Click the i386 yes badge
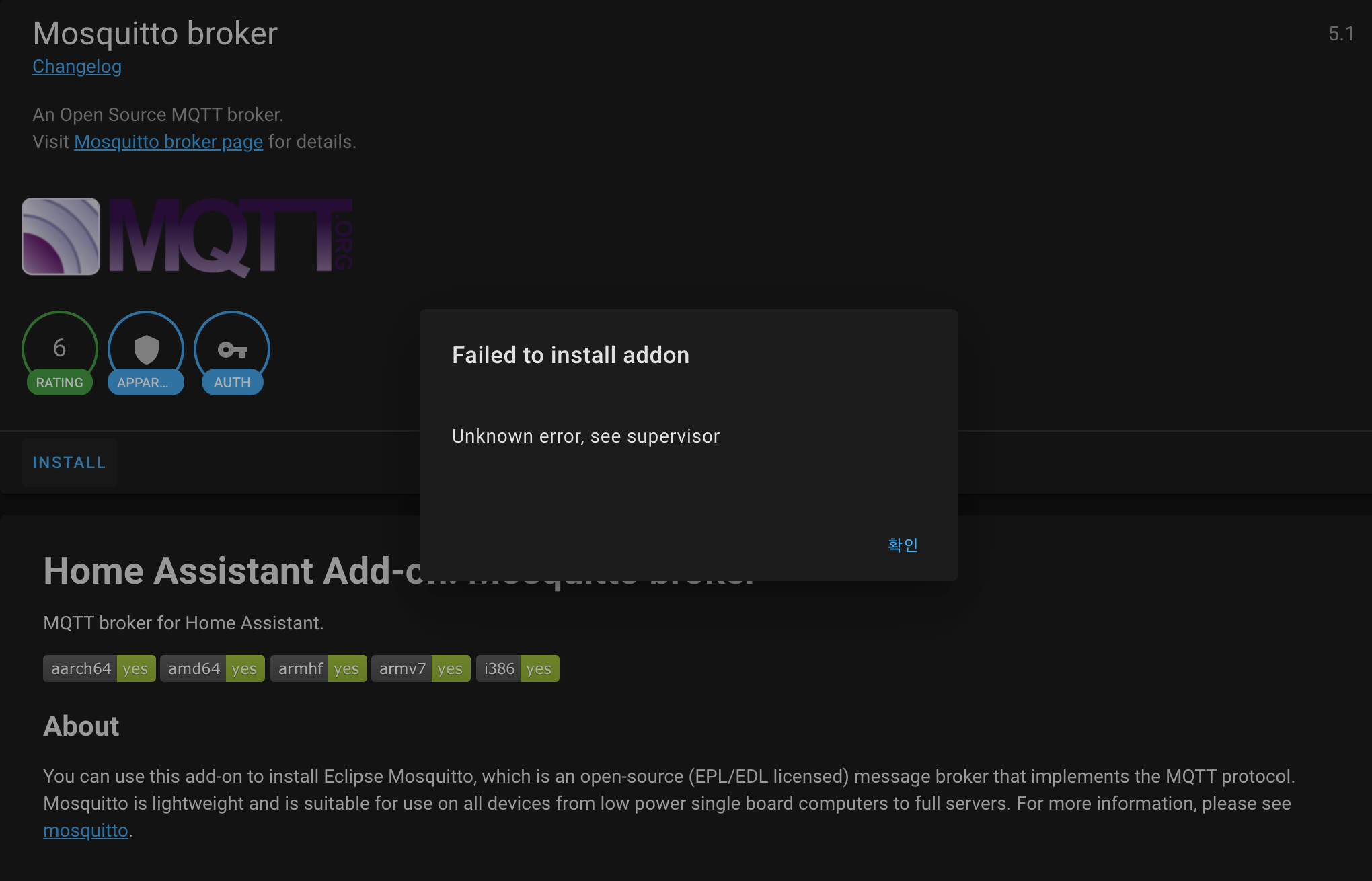 point(517,668)
